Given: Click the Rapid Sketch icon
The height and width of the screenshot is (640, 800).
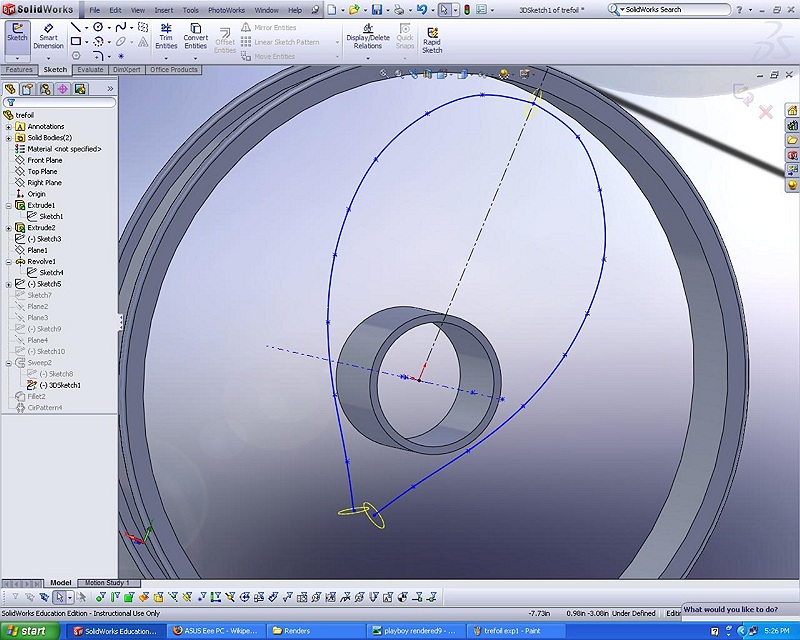Looking at the screenshot, I should [432, 37].
